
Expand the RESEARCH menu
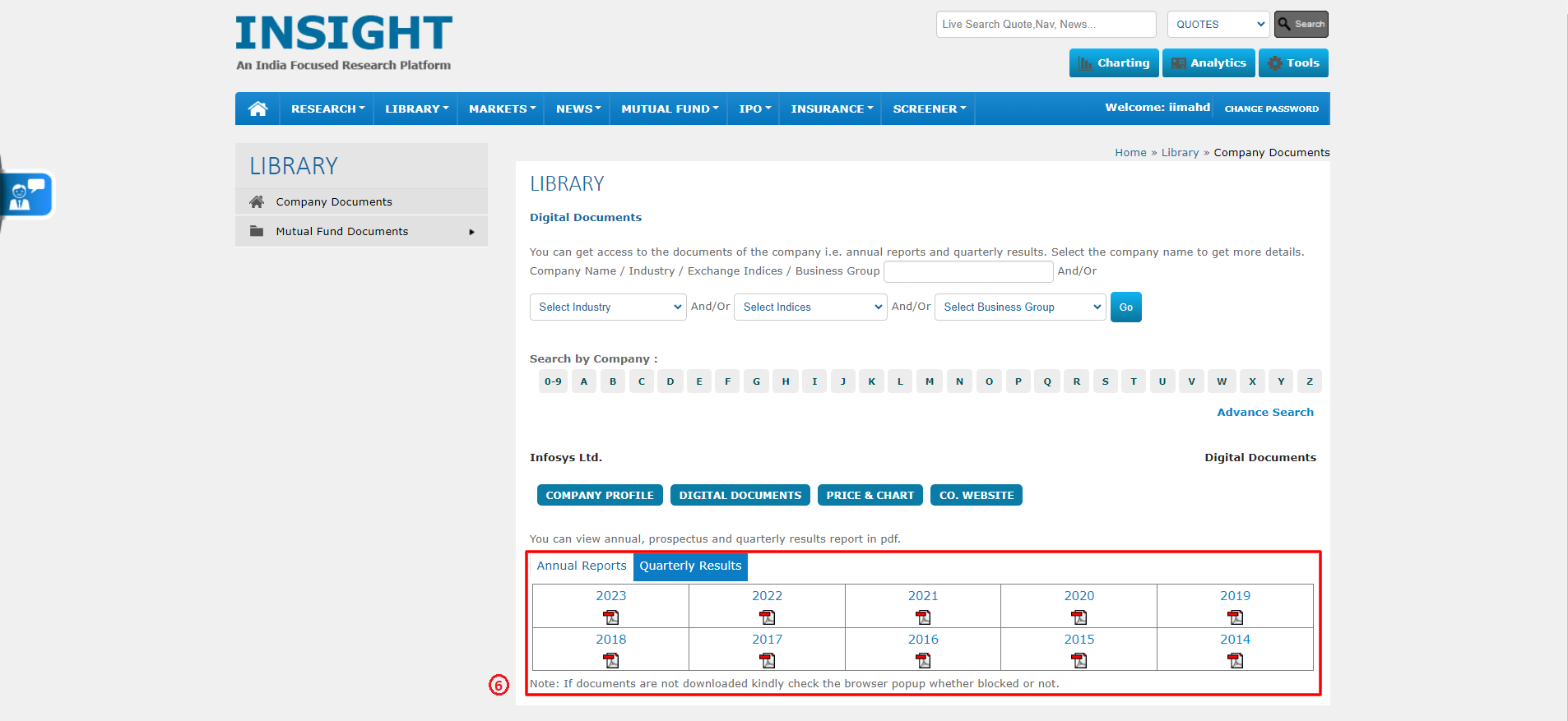point(327,109)
